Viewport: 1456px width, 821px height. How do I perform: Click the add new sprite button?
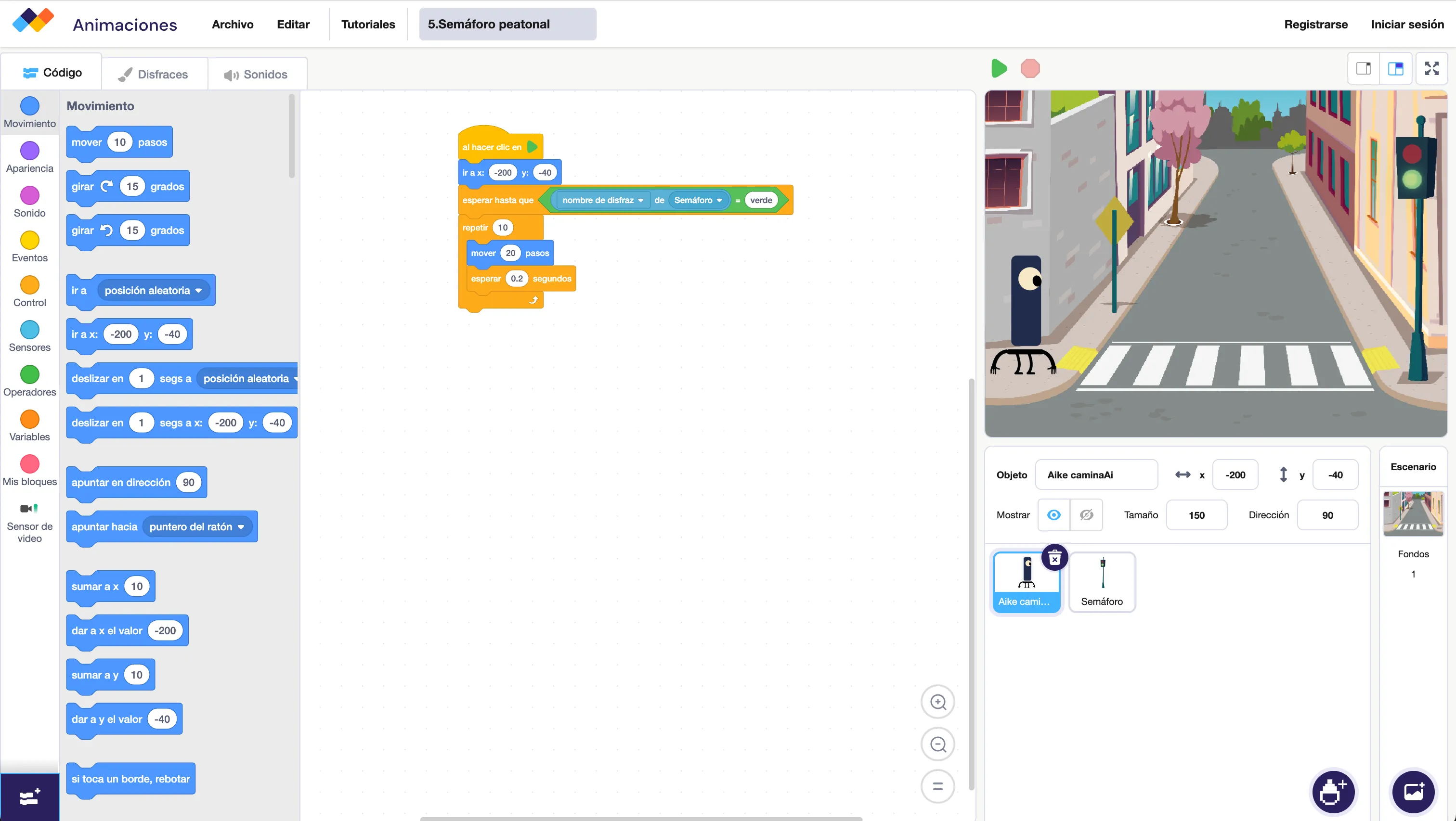point(1333,791)
